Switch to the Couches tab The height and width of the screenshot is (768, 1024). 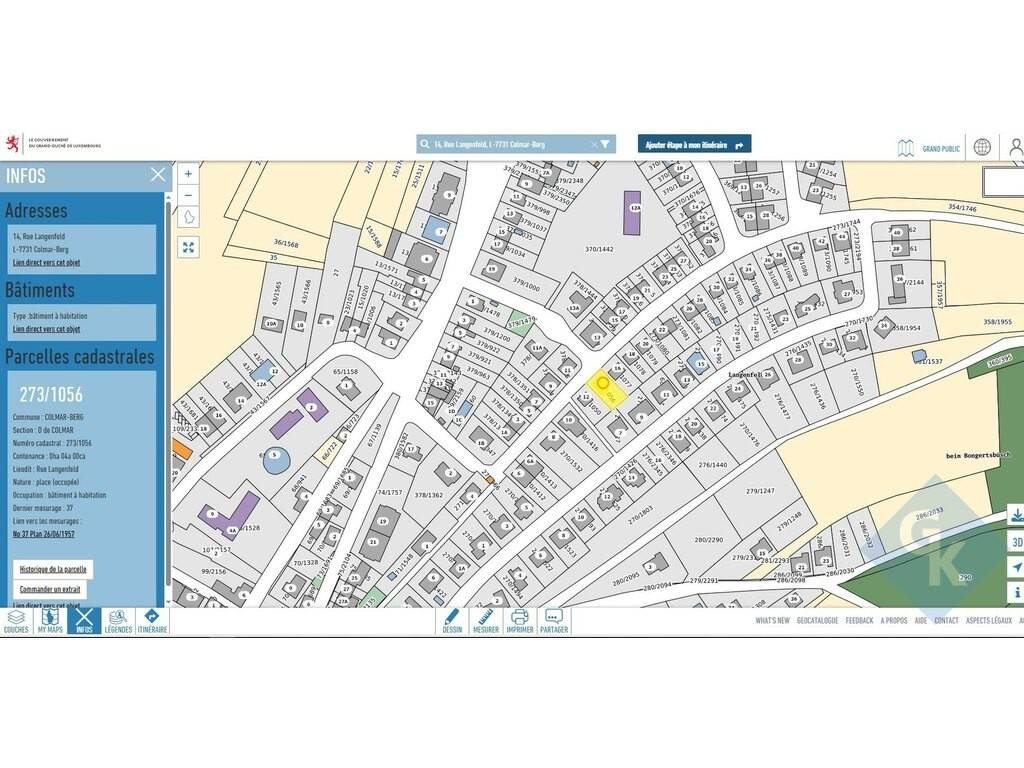point(16,621)
